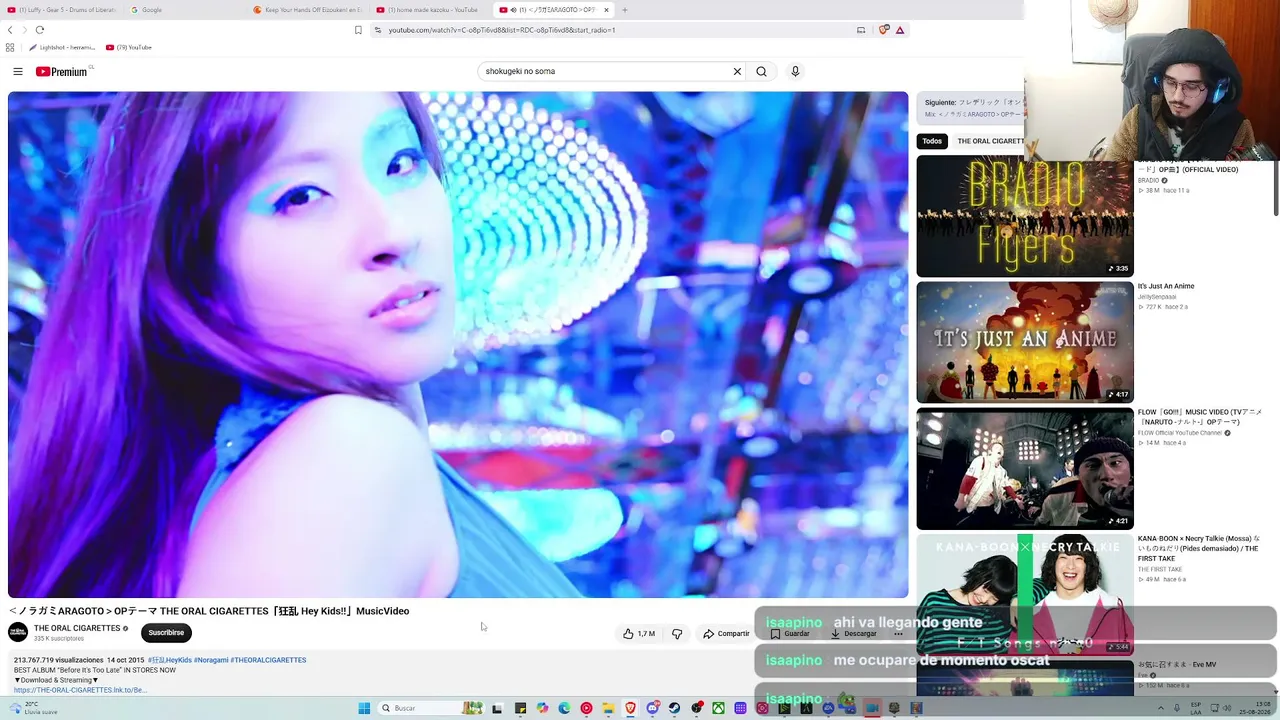Play the It's Just An Anime thumbnail
Screen dimensions: 1280x720
[x=1025, y=342]
